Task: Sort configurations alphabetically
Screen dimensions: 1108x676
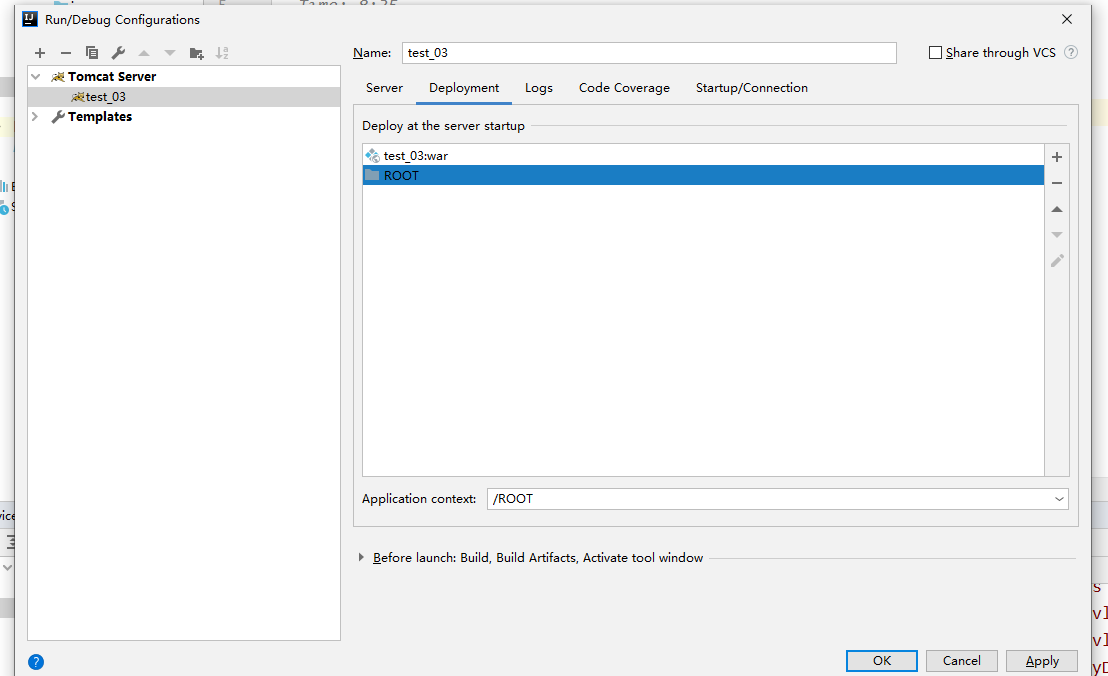Action: 222,53
